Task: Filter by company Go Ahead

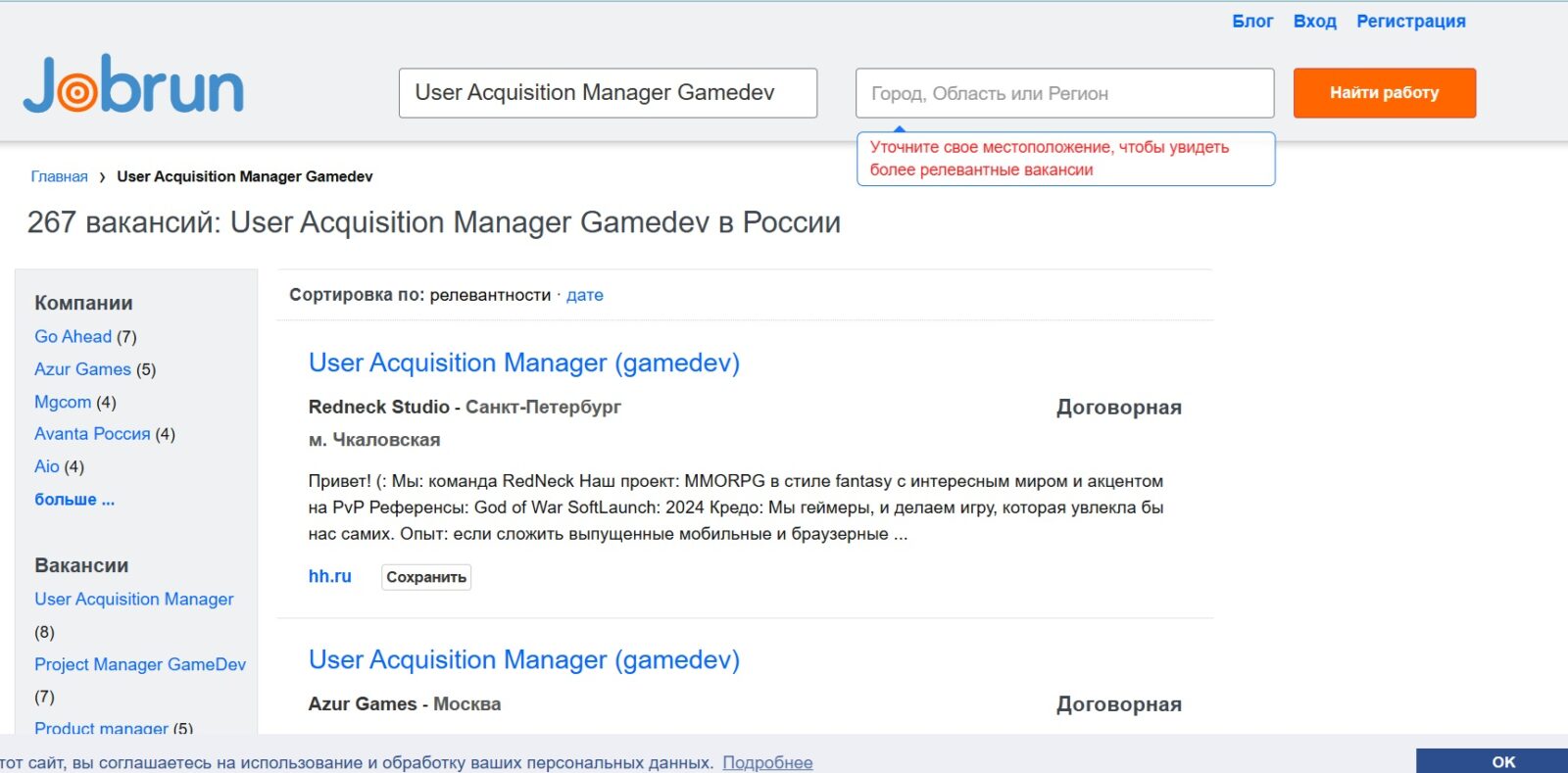Action: coord(73,336)
